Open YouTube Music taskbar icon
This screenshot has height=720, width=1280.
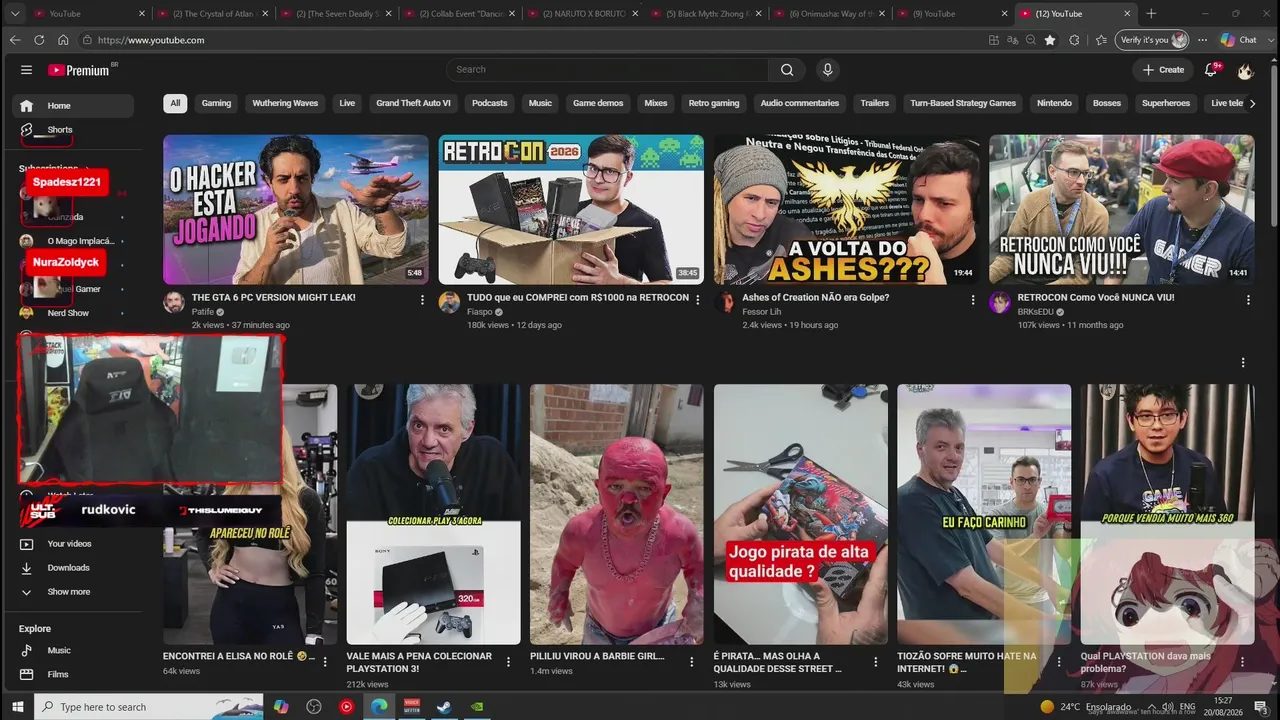(346, 707)
